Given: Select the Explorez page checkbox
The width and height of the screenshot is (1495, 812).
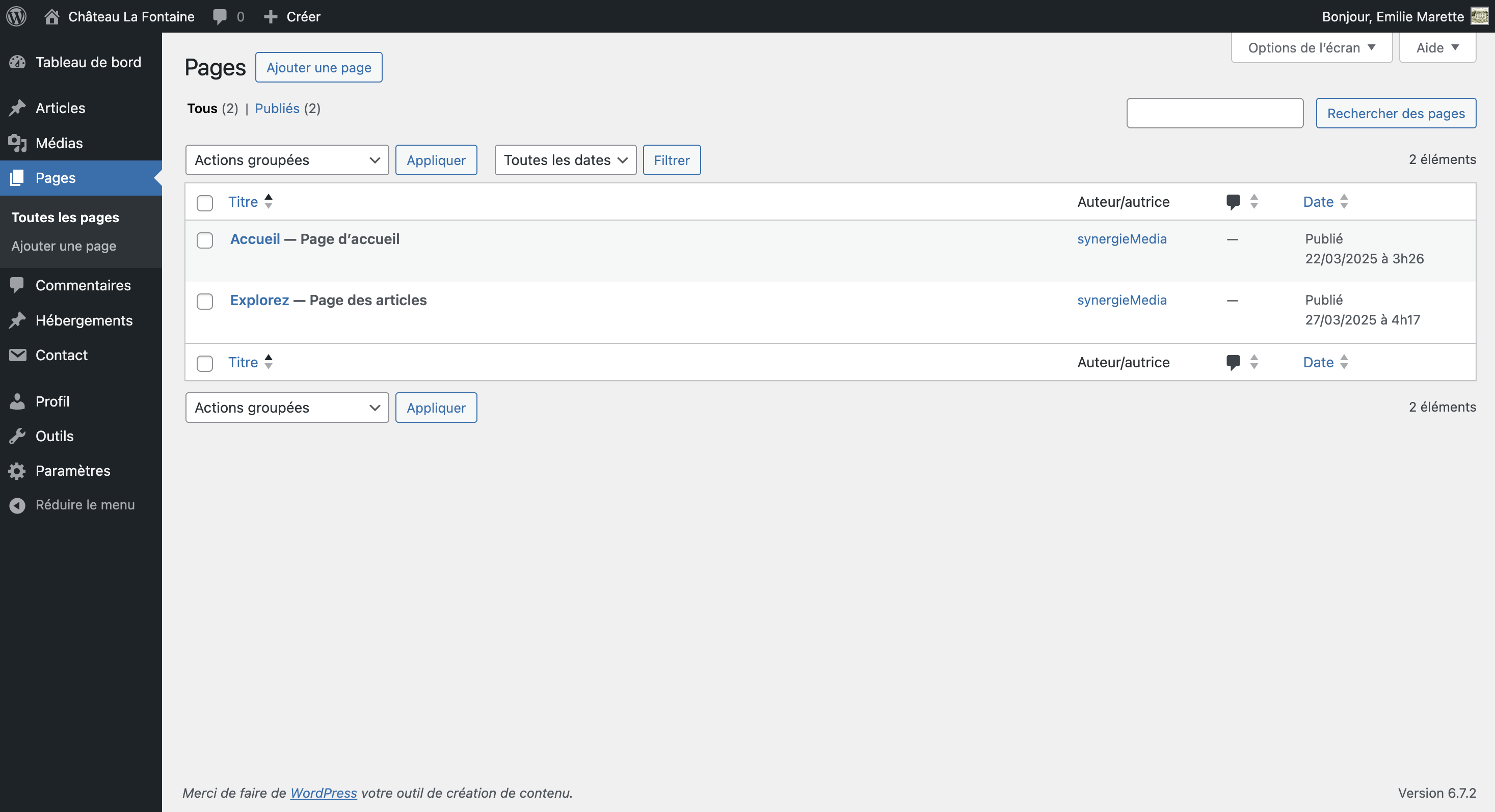Looking at the screenshot, I should click(205, 302).
